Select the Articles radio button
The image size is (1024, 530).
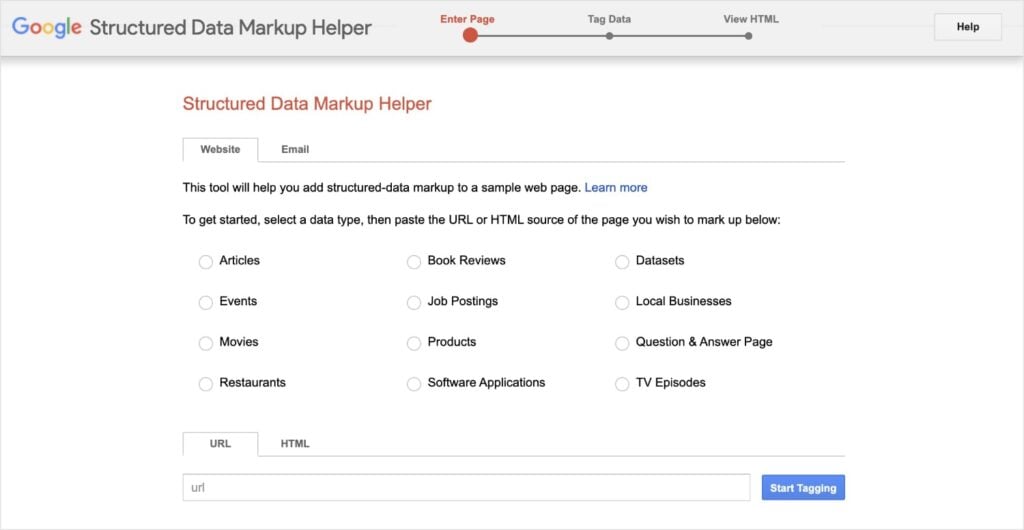[206, 262]
